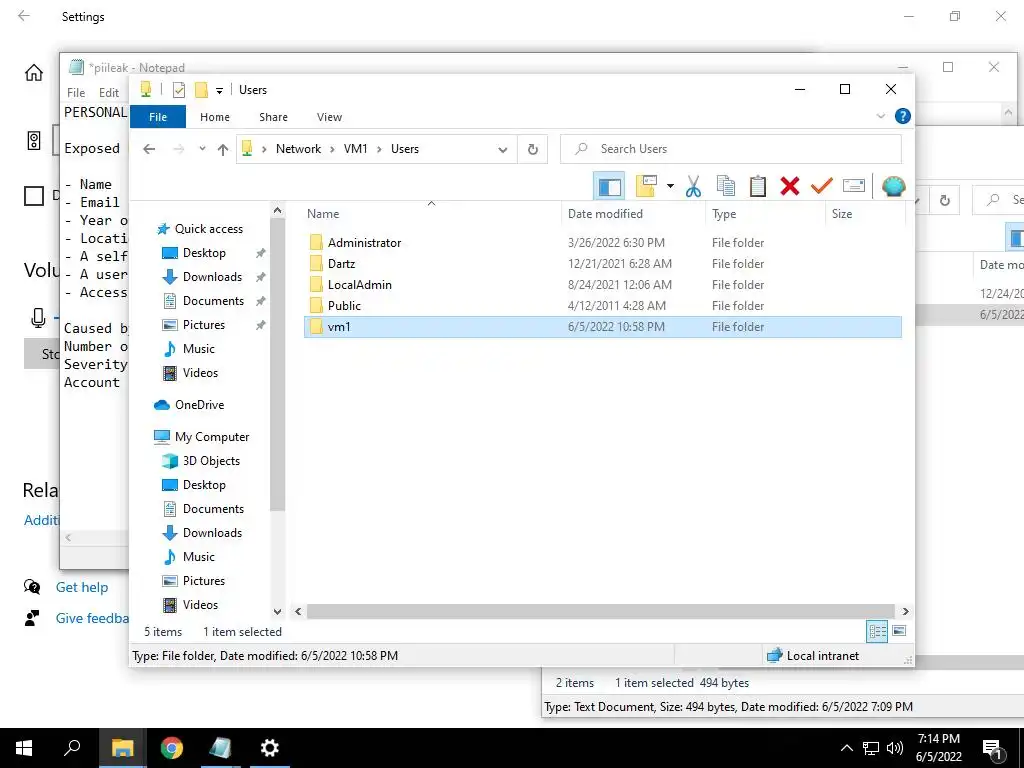This screenshot has width=1024, height=768.
Task: Click the shell globe toolbar icon
Action: (x=893, y=186)
